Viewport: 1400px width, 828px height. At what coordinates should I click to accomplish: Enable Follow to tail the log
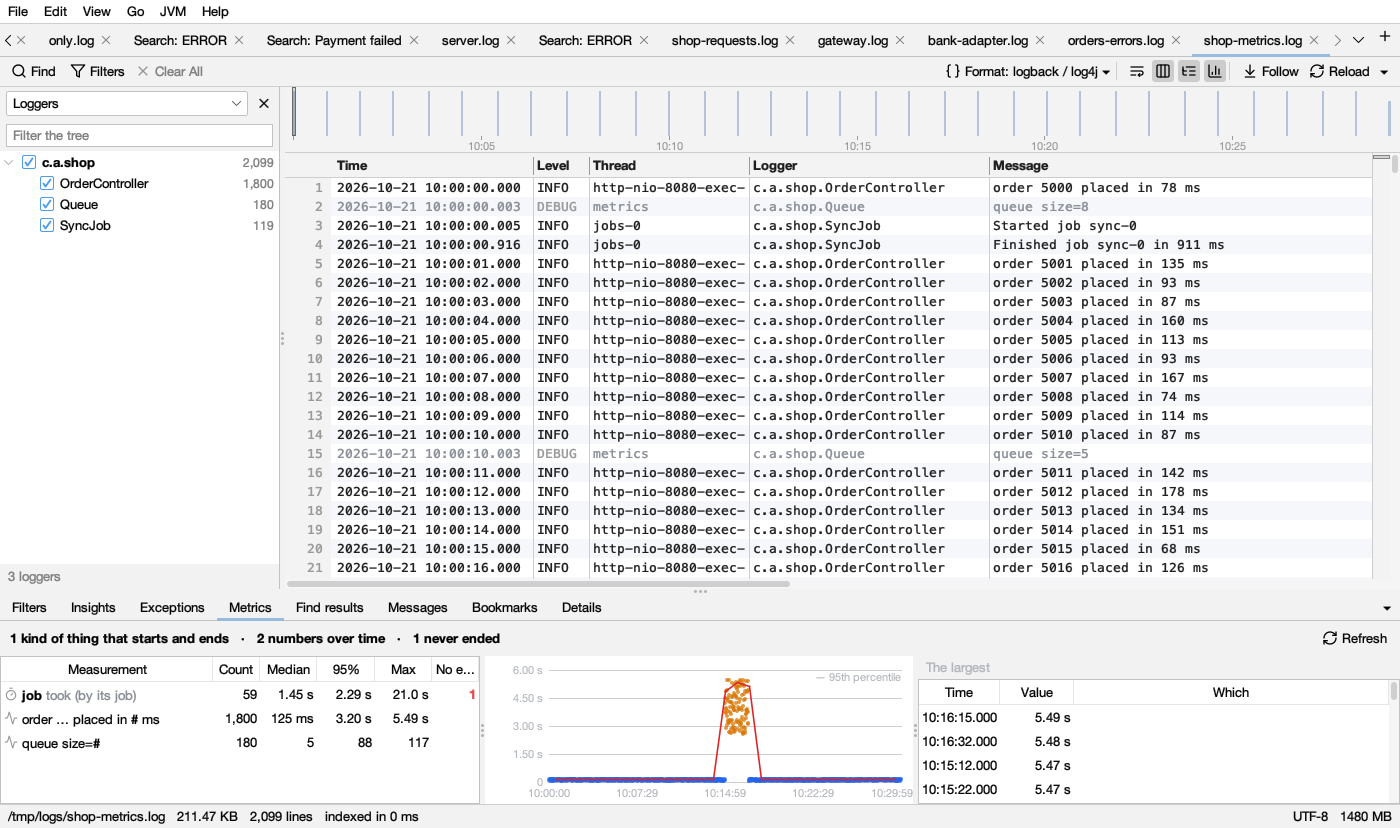[1271, 71]
